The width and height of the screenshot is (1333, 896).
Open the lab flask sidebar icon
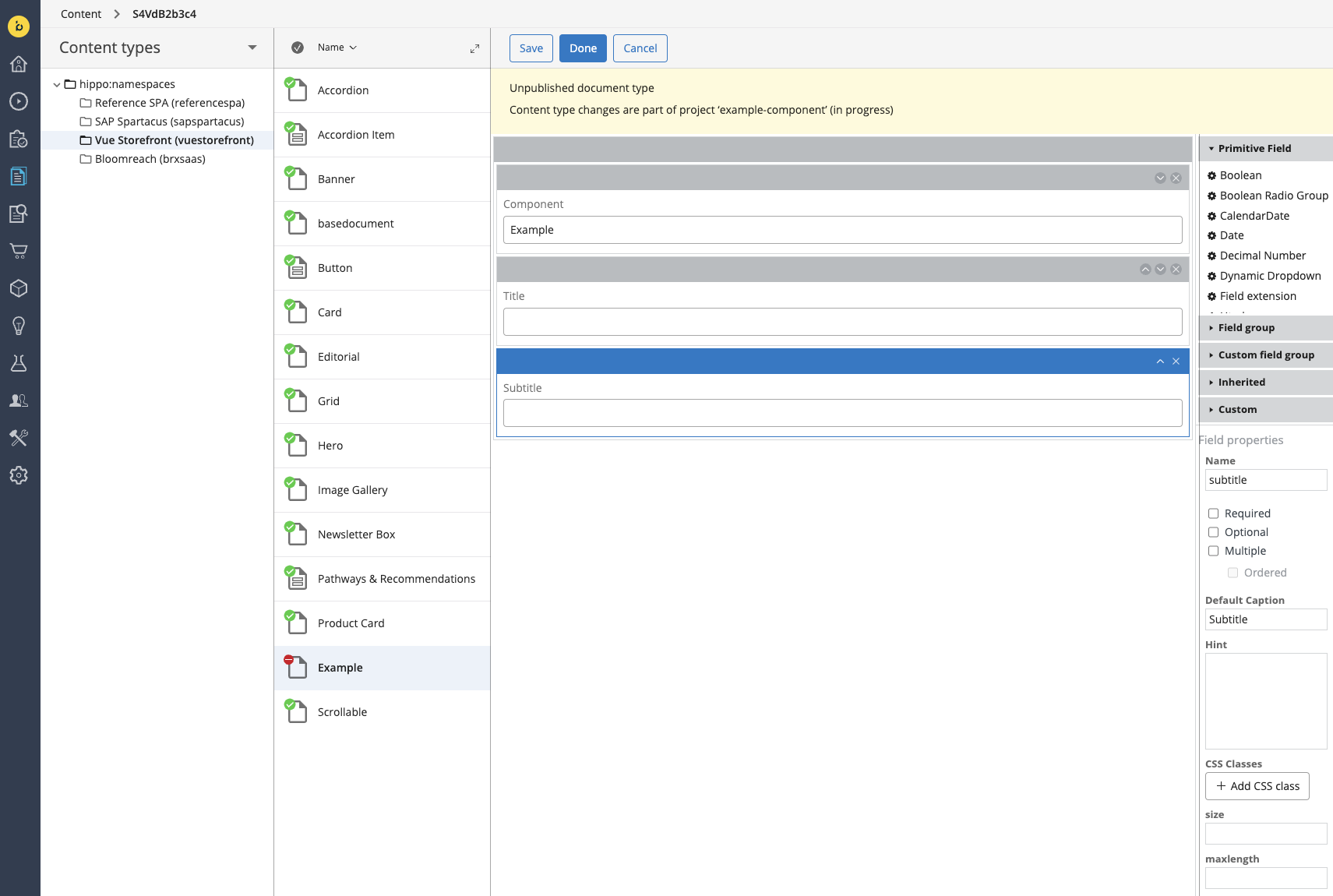pyautogui.click(x=19, y=363)
